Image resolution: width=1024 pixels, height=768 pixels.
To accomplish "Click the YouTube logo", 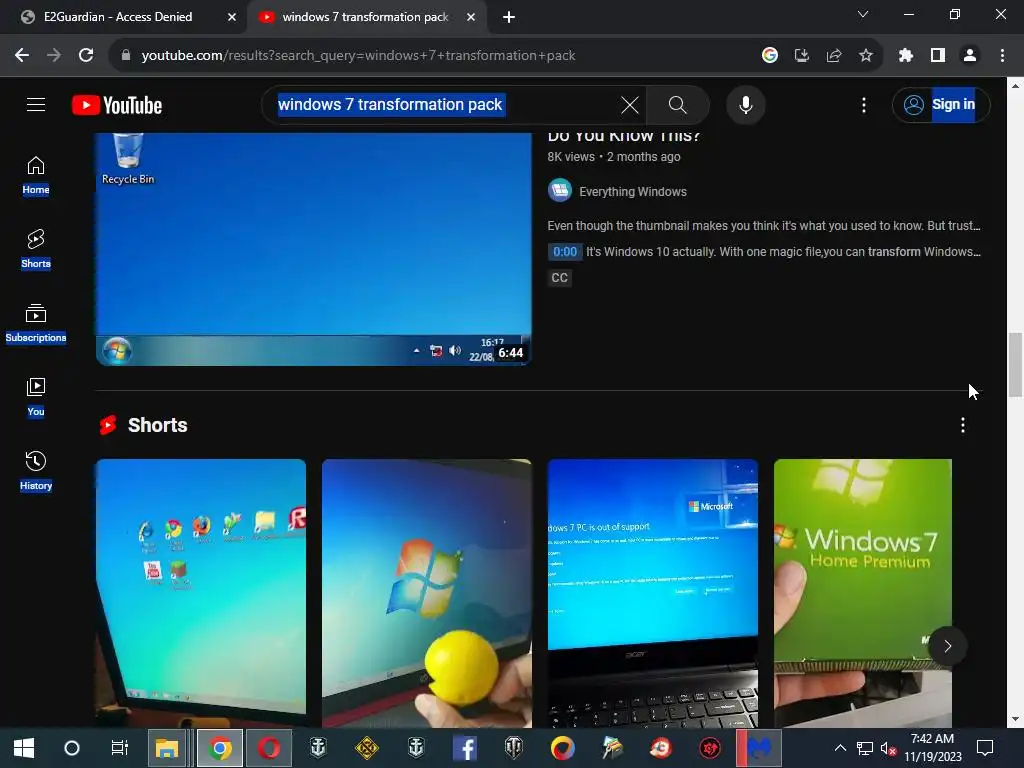I will (117, 105).
